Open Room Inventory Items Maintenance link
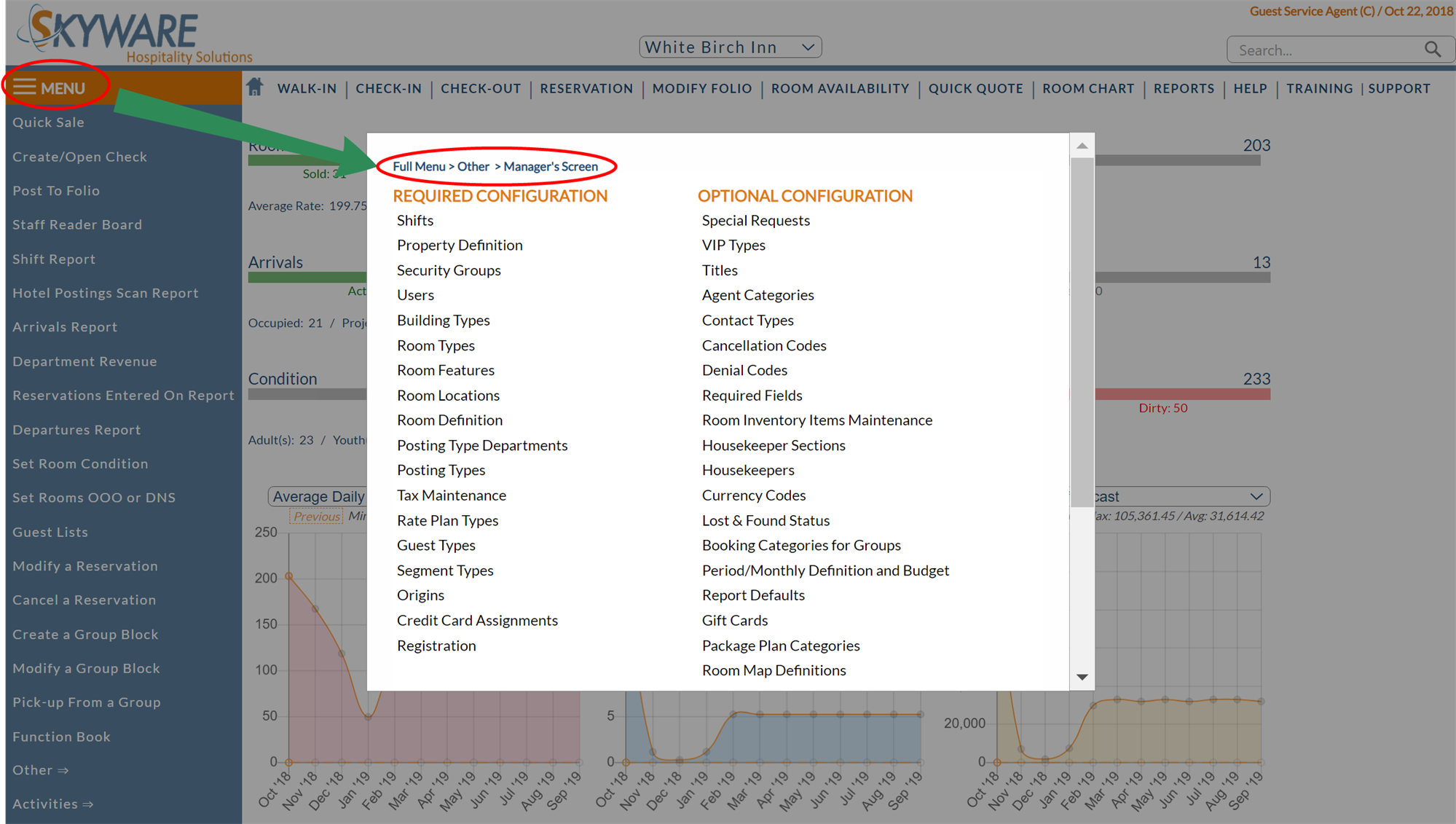The image size is (1456, 824). point(817,420)
